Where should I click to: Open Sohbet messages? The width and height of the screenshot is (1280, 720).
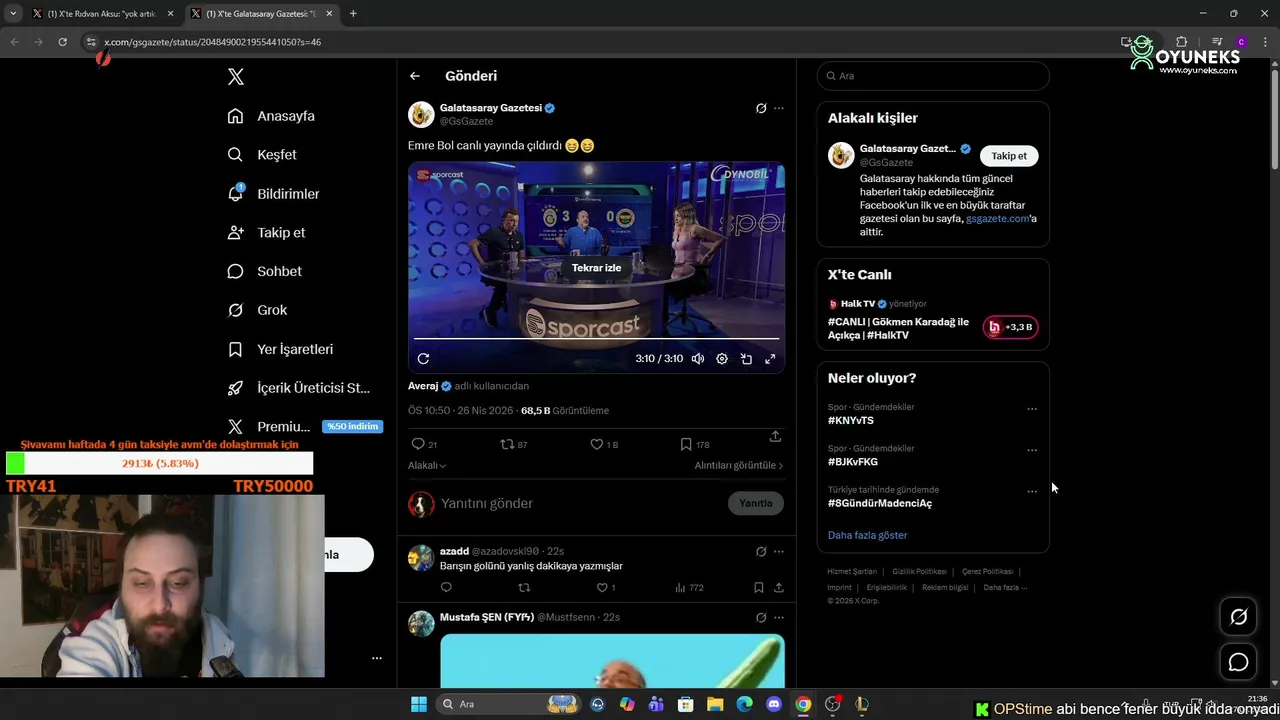[264, 271]
